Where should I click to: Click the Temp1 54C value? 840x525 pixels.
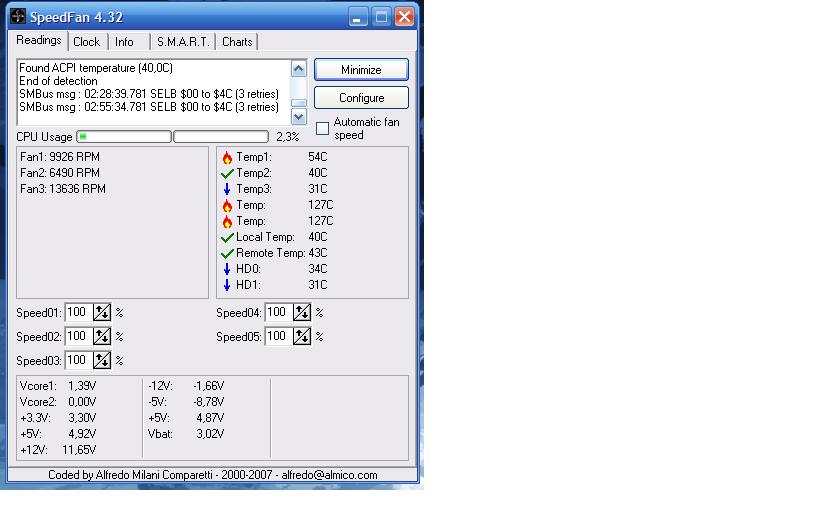coord(318,157)
